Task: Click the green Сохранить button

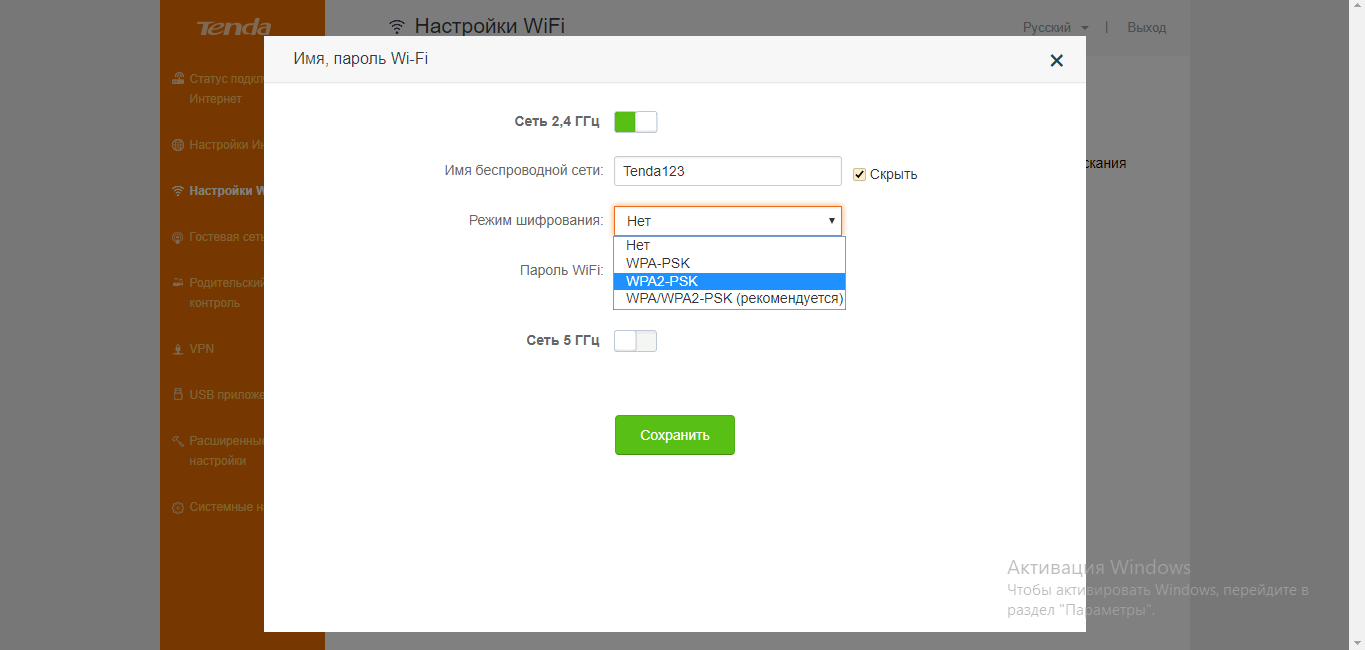Action: coord(675,435)
